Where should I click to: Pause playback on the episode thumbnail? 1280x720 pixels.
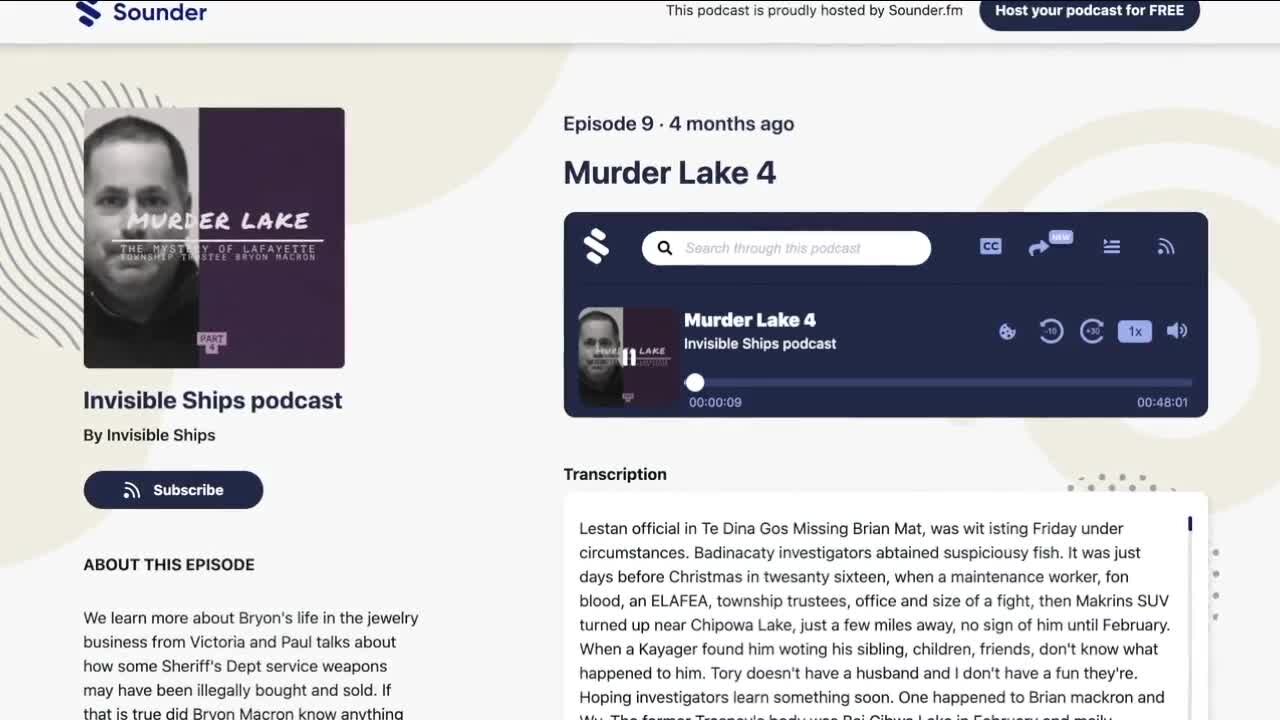(x=628, y=357)
